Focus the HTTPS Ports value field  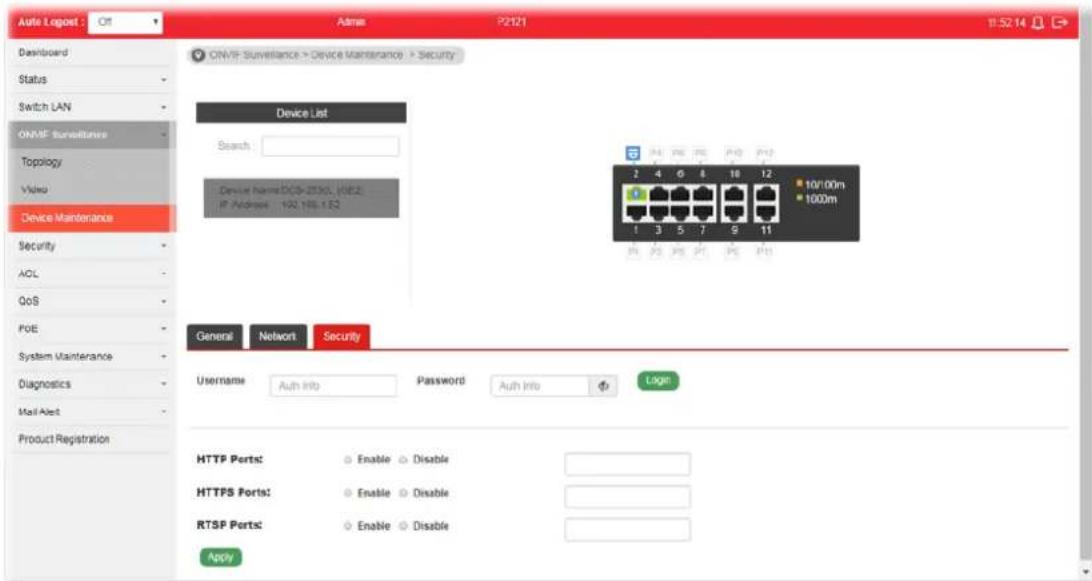coord(627,497)
